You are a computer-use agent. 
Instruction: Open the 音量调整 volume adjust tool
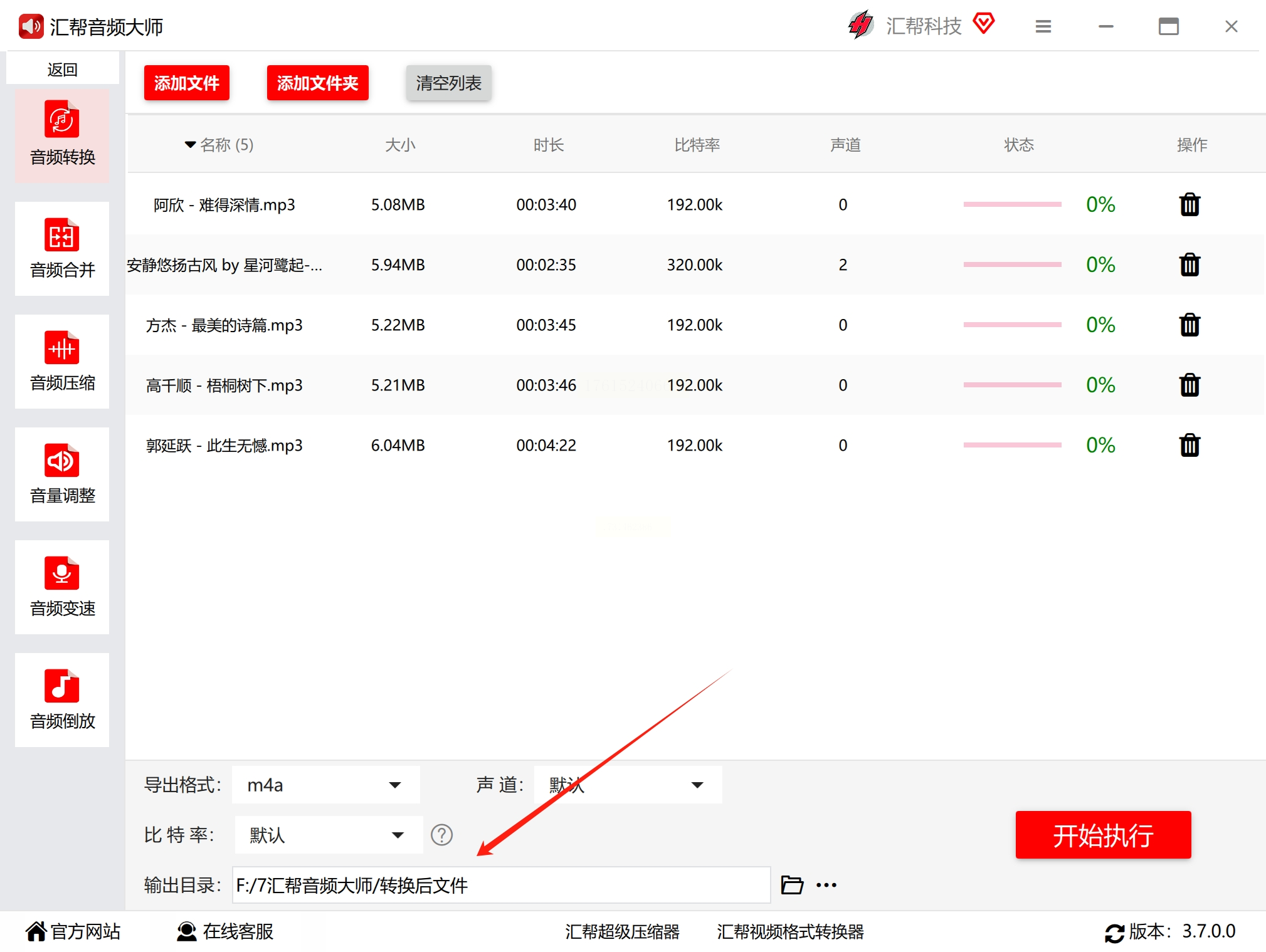tap(62, 474)
